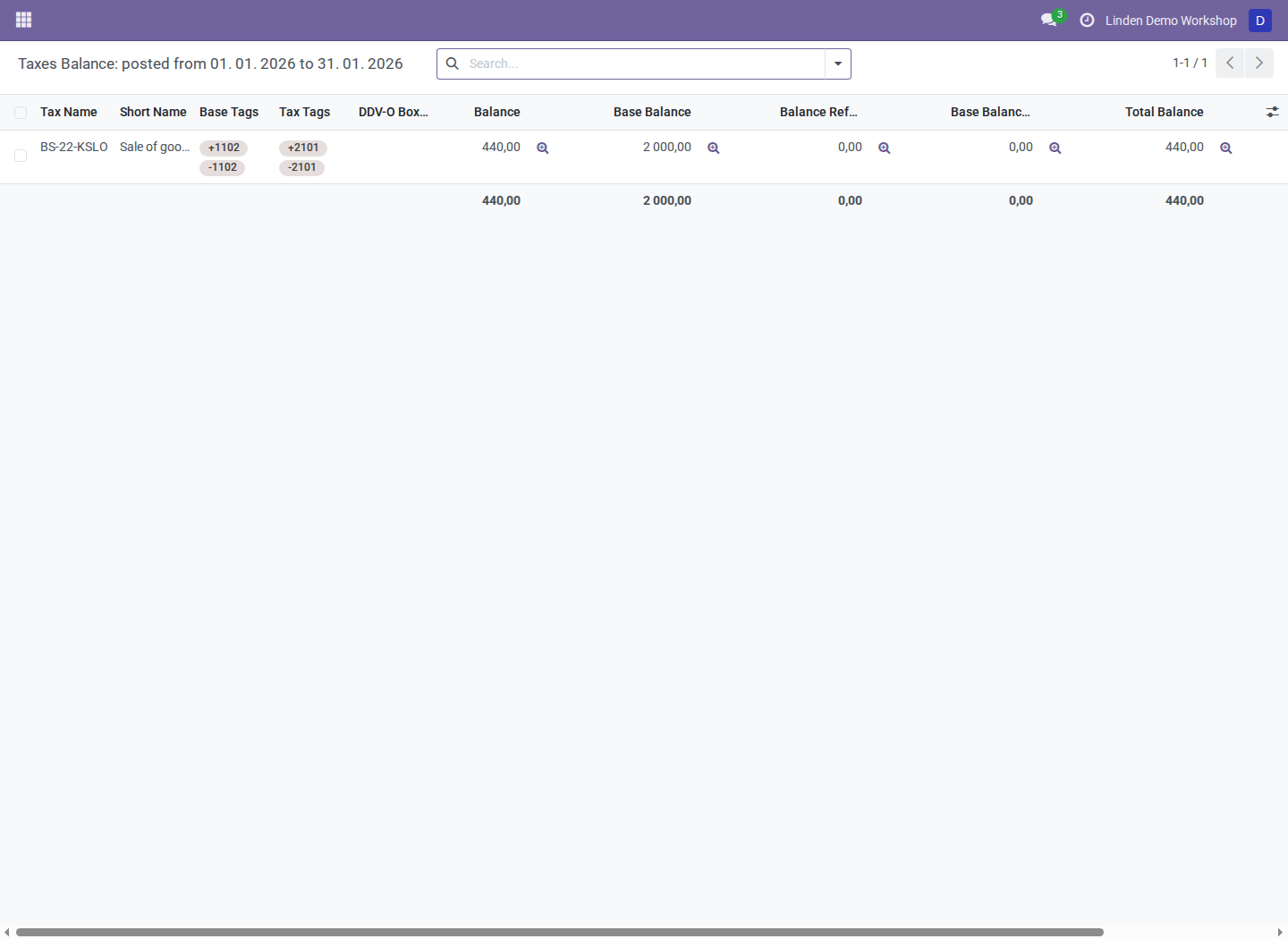Click the Tax Tags column header
Viewport: 1288px width, 939px height.
(305, 112)
